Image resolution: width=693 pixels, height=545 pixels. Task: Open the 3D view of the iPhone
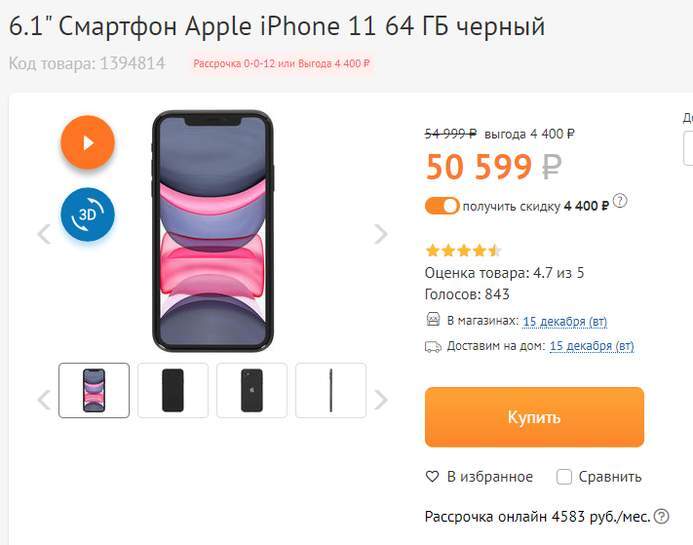click(x=88, y=214)
